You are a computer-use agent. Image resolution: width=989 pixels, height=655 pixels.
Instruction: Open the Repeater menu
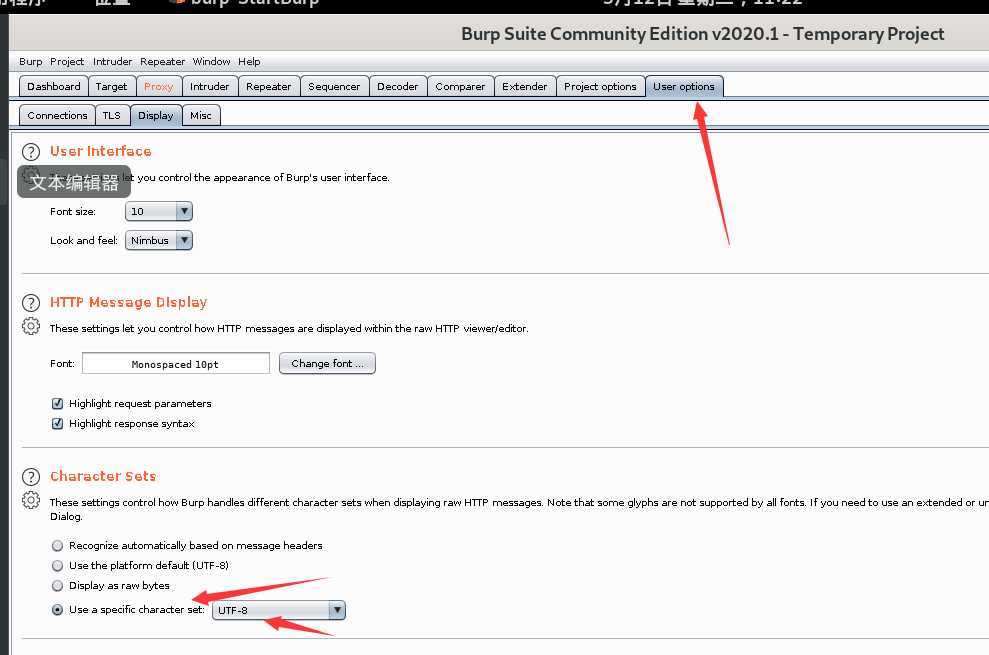click(162, 61)
